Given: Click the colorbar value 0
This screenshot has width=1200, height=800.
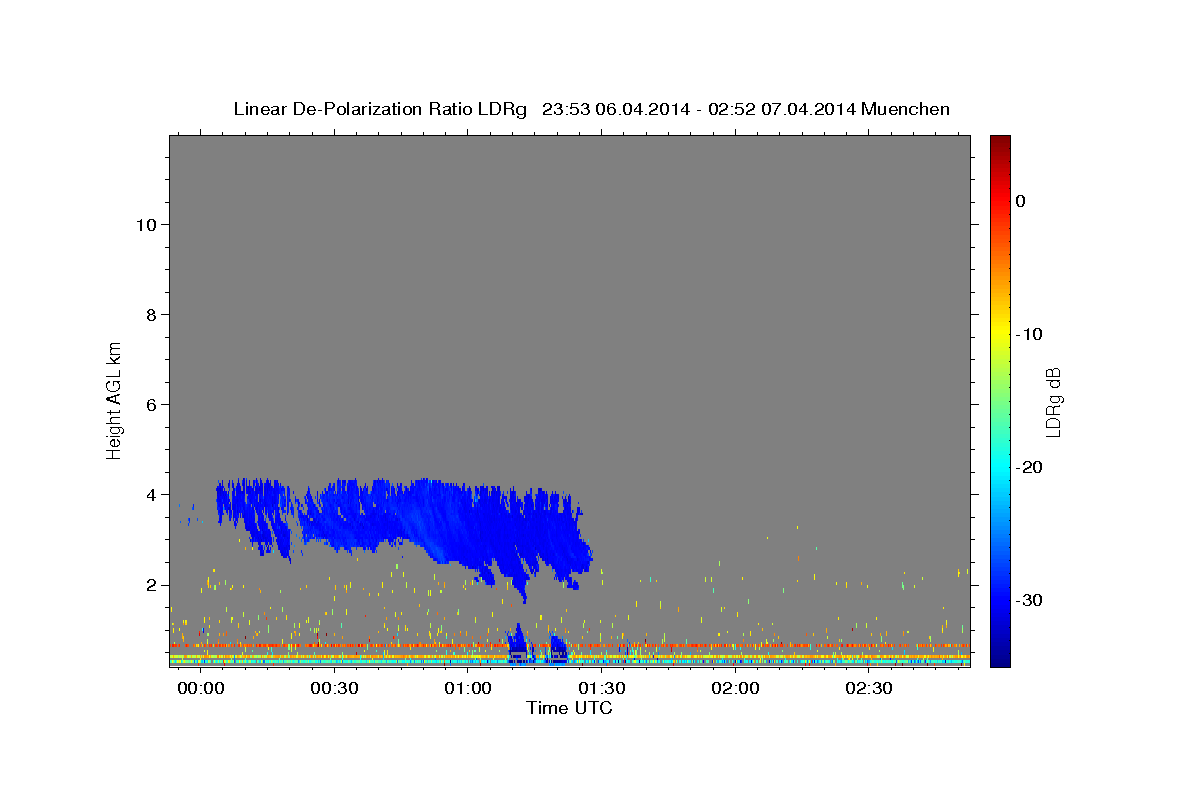Looking at the screenshot, I should (1021, 201).
